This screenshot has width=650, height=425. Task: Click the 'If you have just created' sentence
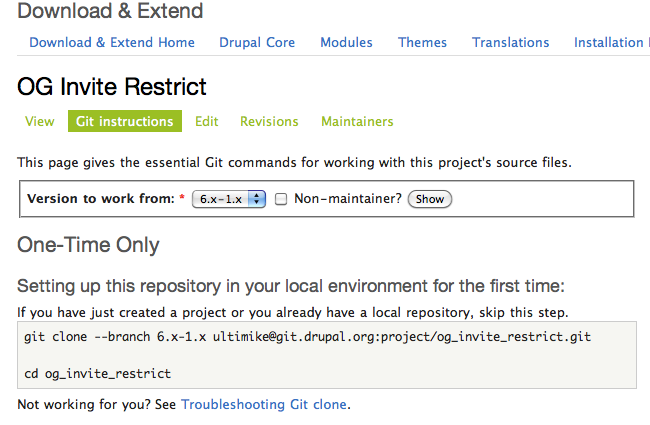click(x=293, y=312)
